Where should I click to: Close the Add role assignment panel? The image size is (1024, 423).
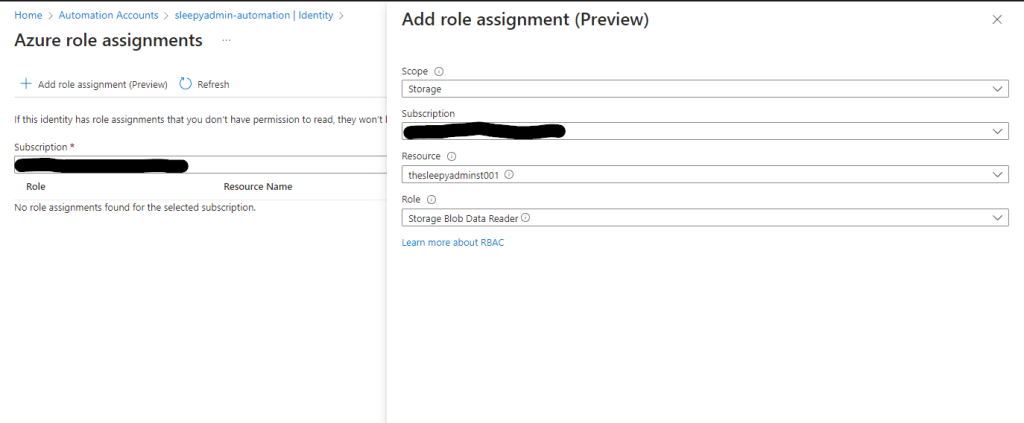coord(996,19)
